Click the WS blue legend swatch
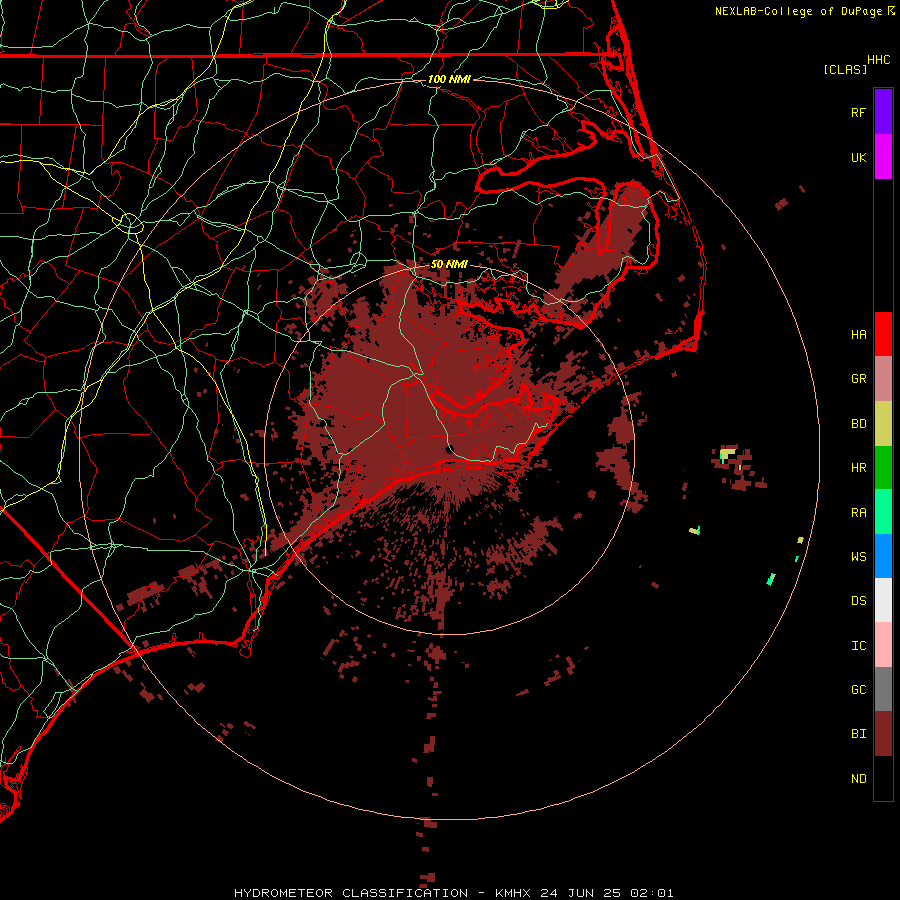 (x=883, y=556)
